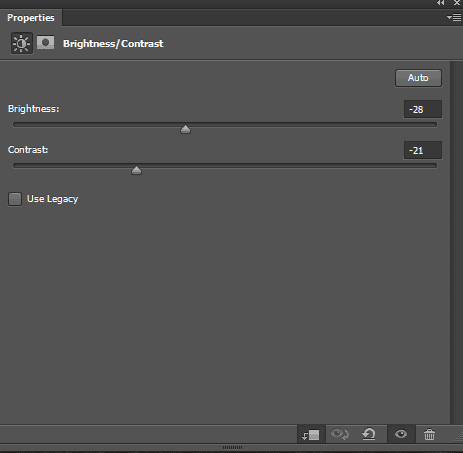Delete this adjustment layer with trash icon

pos(429,434)
